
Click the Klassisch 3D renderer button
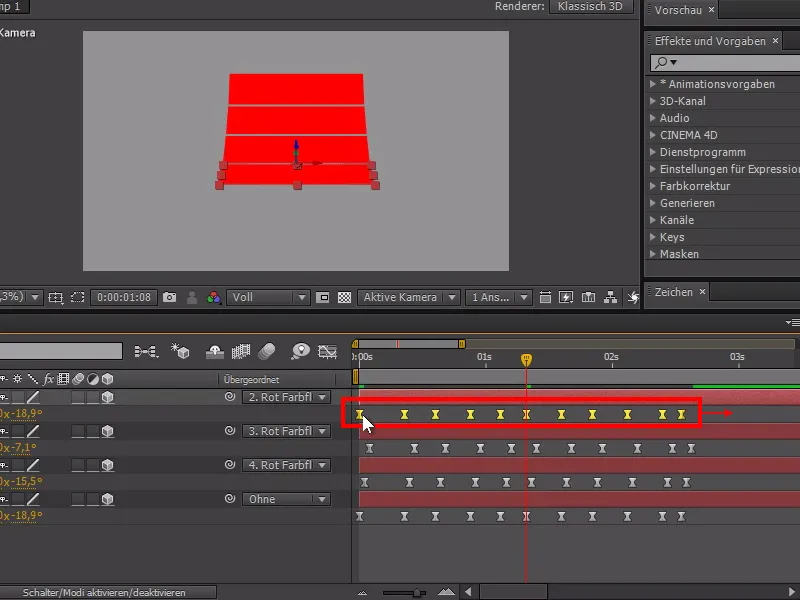tap(590, 7)
